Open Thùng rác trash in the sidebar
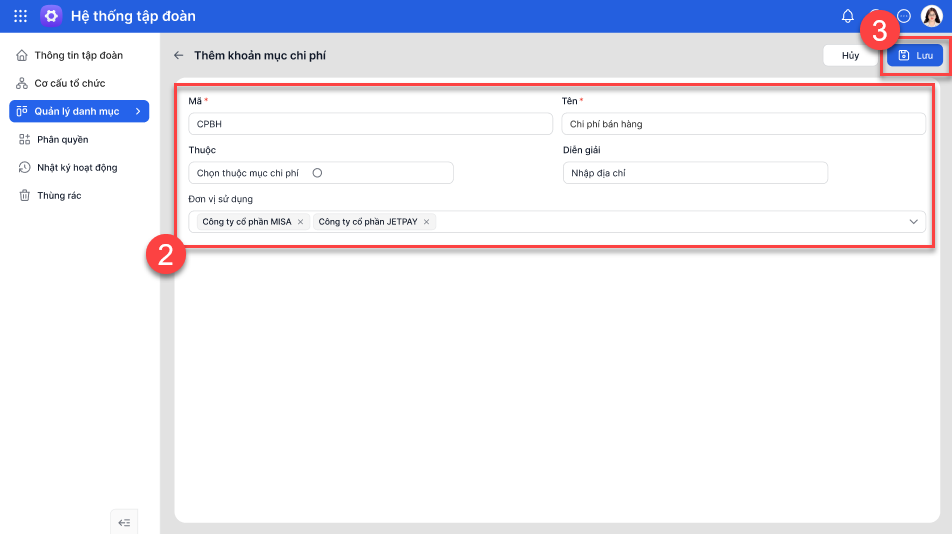 coord(59,195)
